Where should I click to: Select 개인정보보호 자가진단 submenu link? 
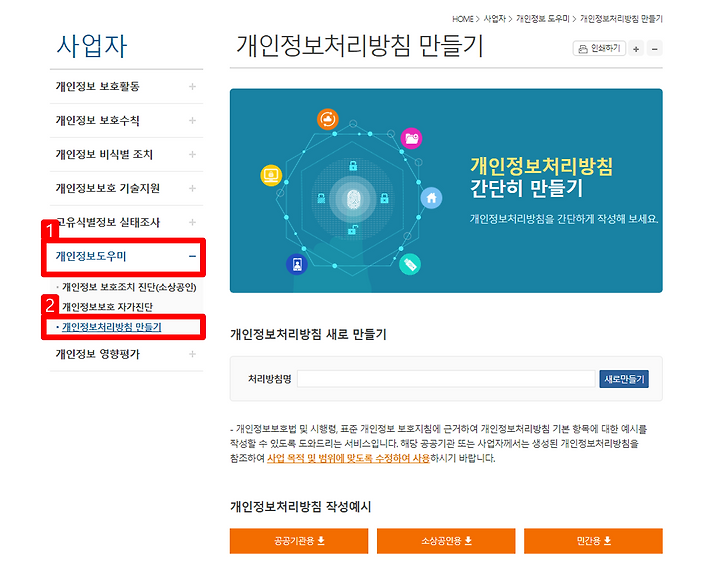(108, 307)
